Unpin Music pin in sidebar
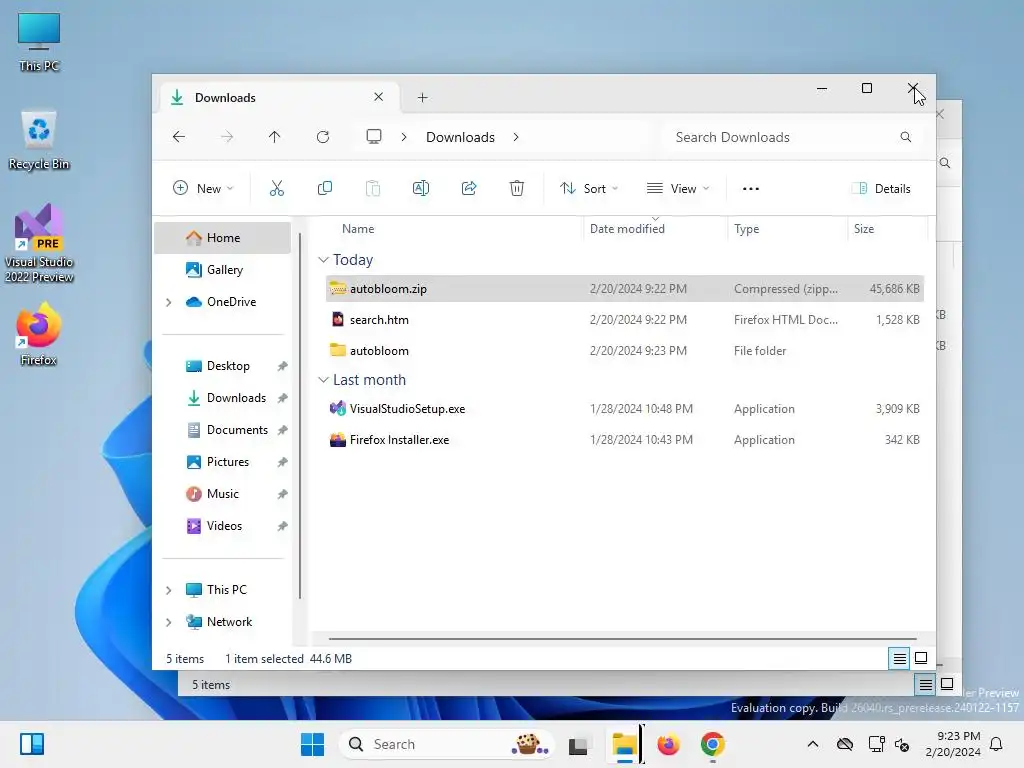 (282, 494)
